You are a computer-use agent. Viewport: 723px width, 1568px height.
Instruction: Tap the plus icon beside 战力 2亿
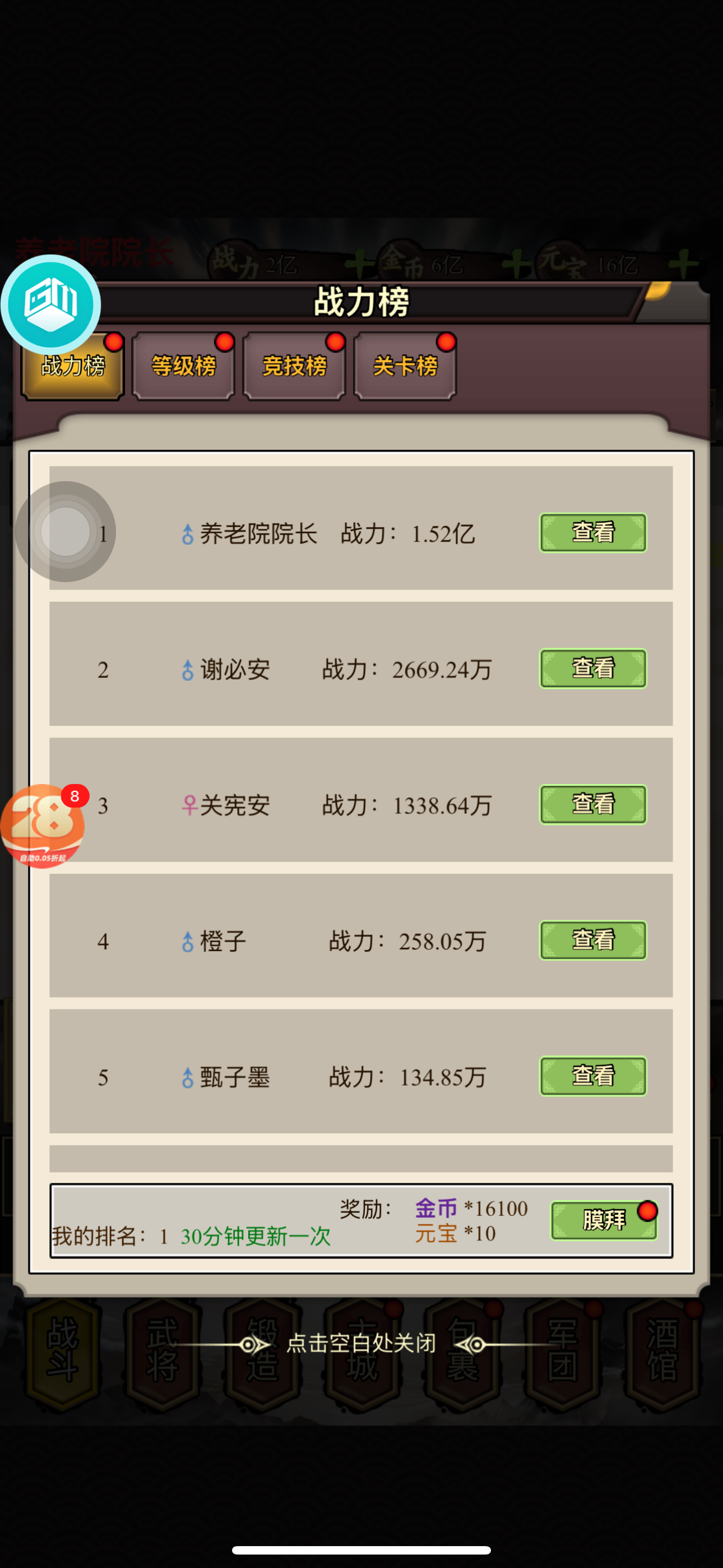(x=360, y=265)
